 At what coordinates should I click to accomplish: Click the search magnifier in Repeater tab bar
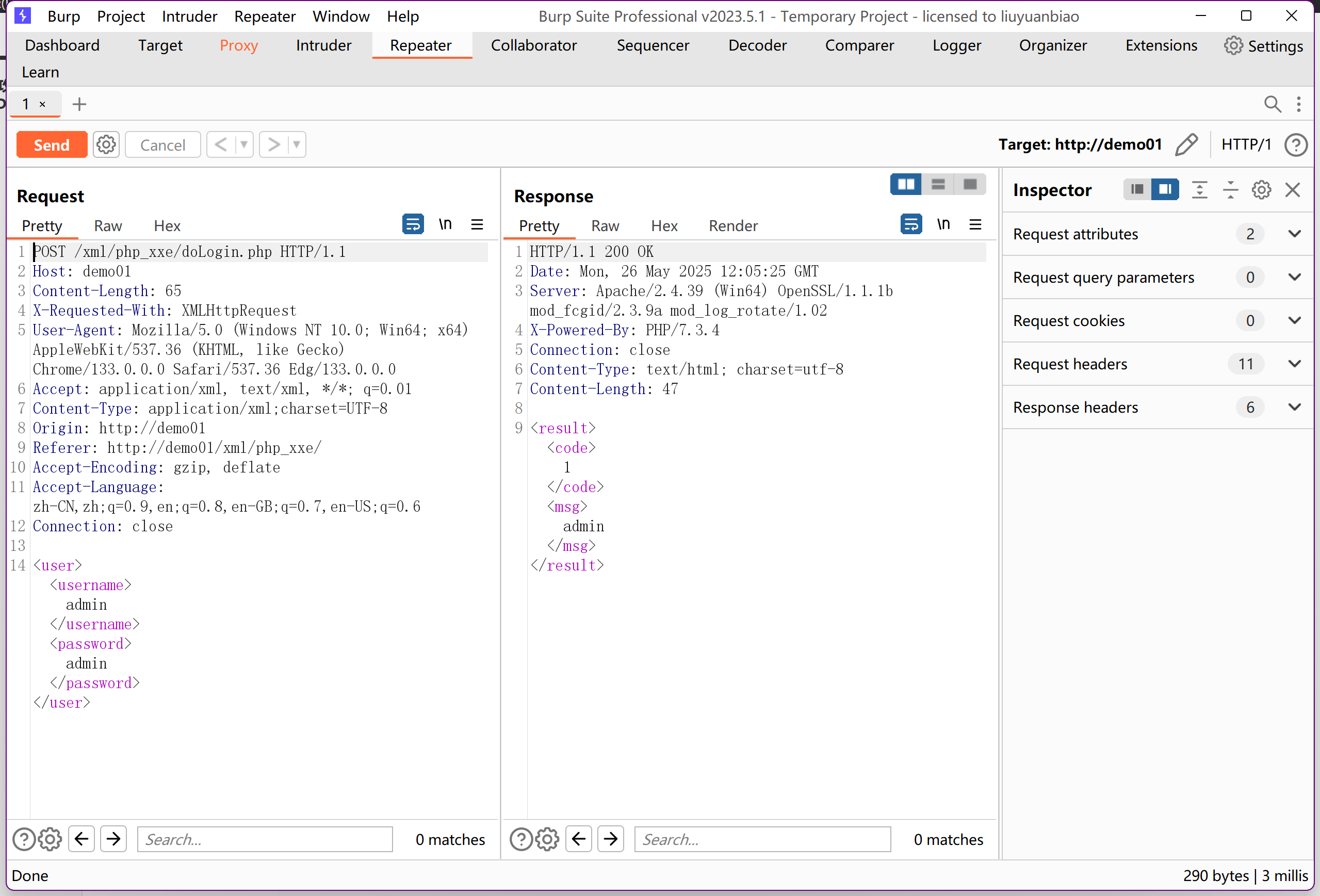click(x=1273, y=105)
